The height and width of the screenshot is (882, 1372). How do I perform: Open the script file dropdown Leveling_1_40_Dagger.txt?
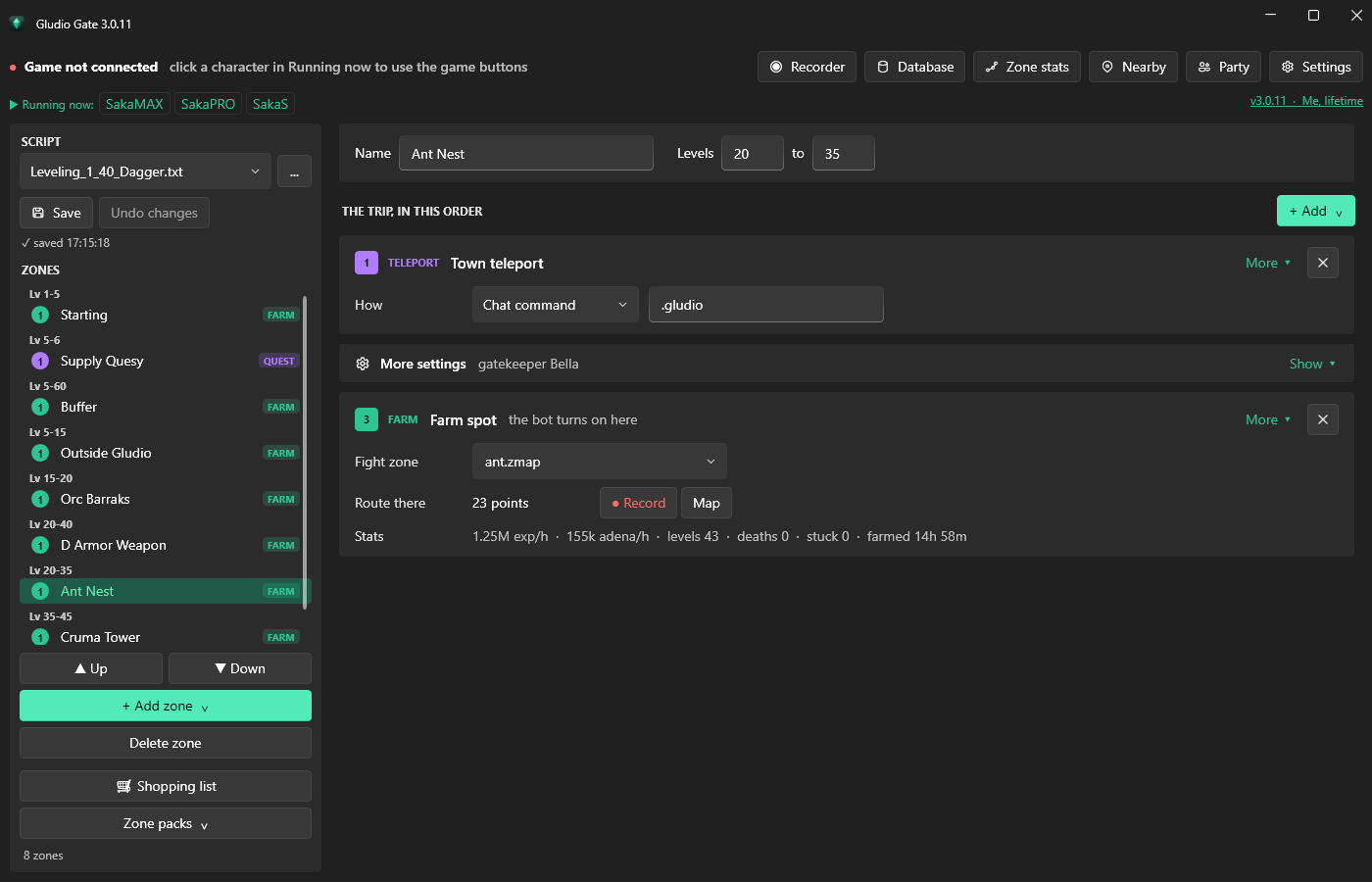coord(145,171)
